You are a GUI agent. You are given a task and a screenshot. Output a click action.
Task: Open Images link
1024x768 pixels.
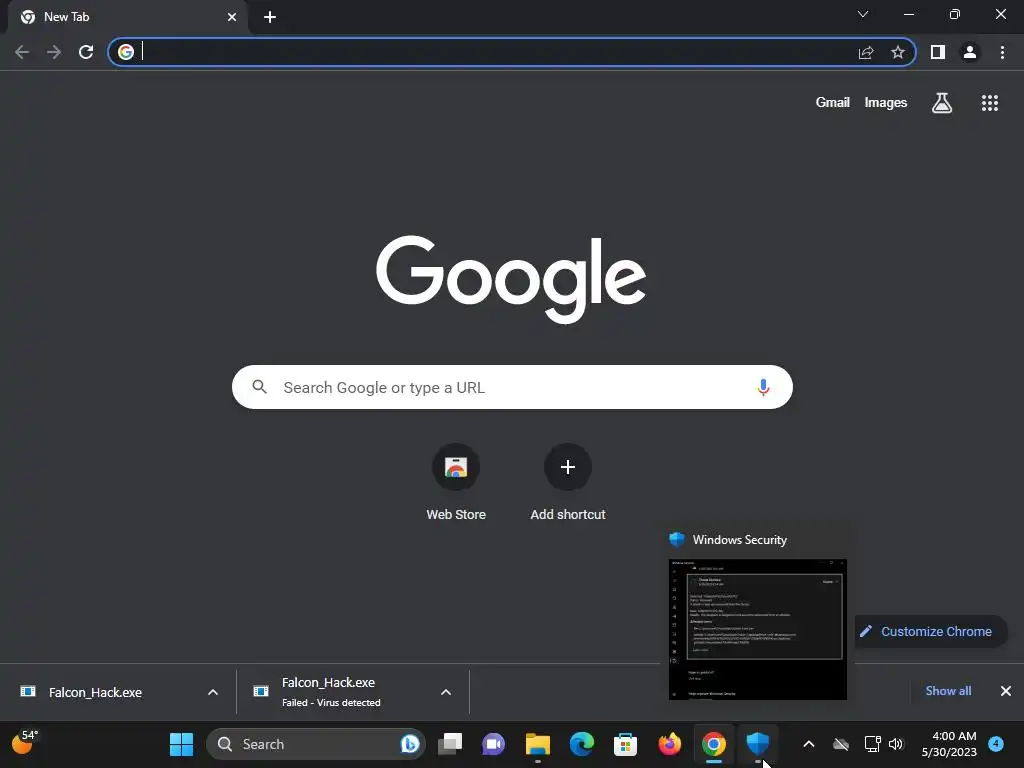[886, 103]
